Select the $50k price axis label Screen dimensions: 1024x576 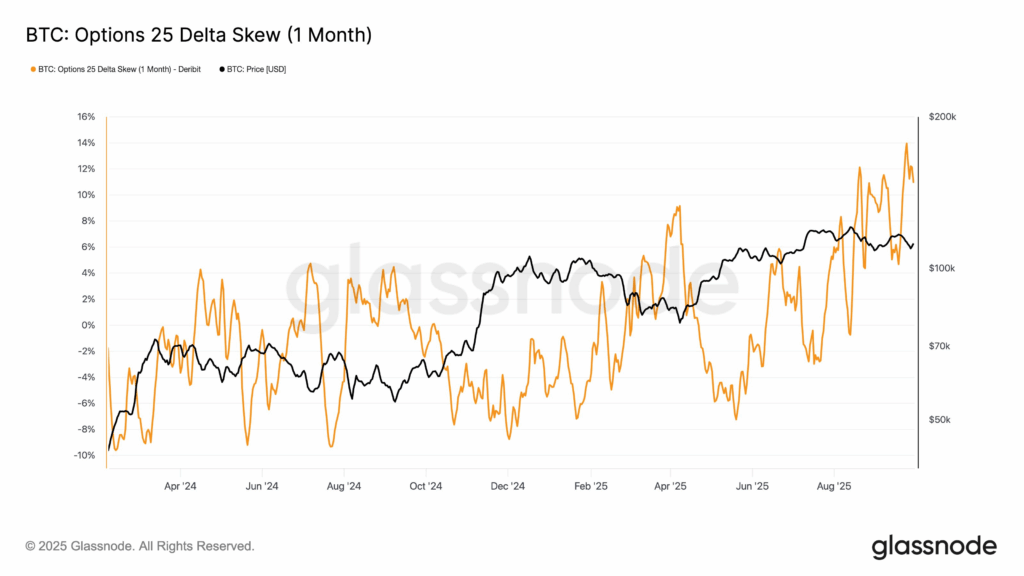click(940, 419)
